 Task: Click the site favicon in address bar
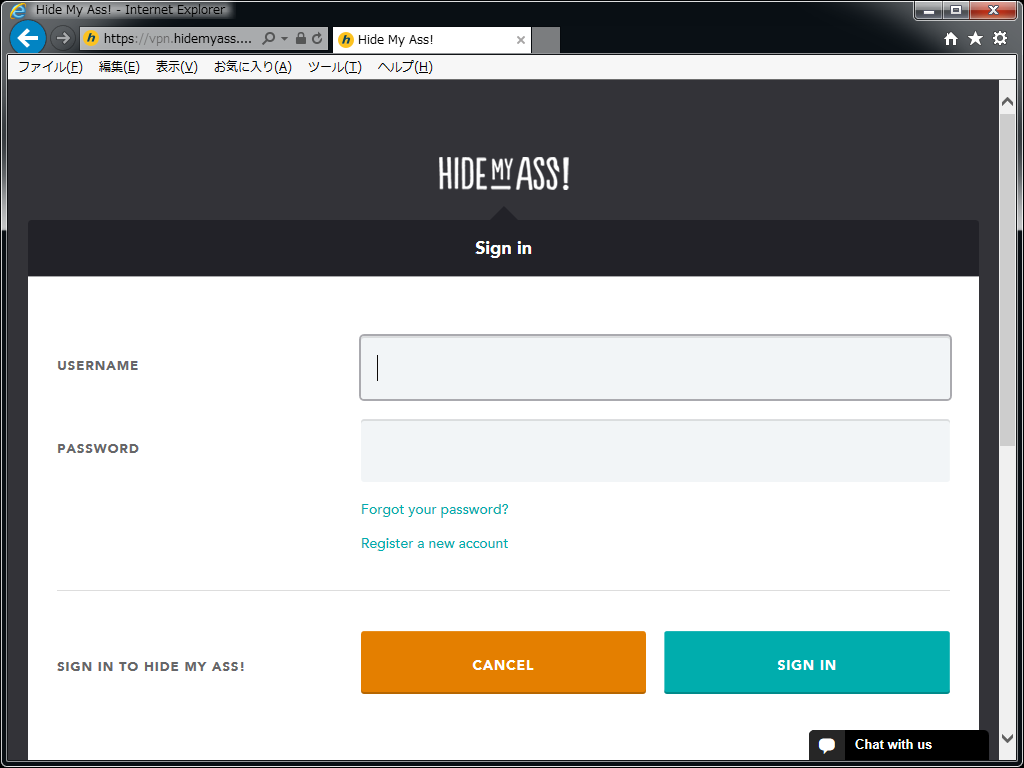coord(91,39)
